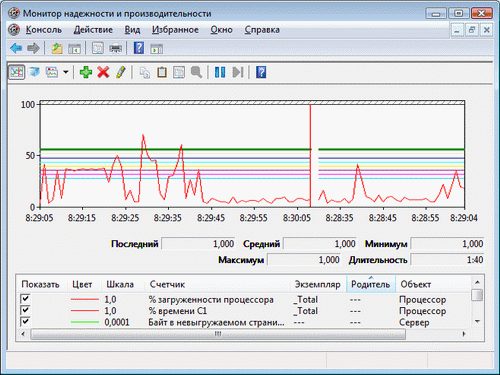Open Help from the monitor toolbar question mark
Image resolution: width=500 pixels, height=375 pixels.
[261, 72]
